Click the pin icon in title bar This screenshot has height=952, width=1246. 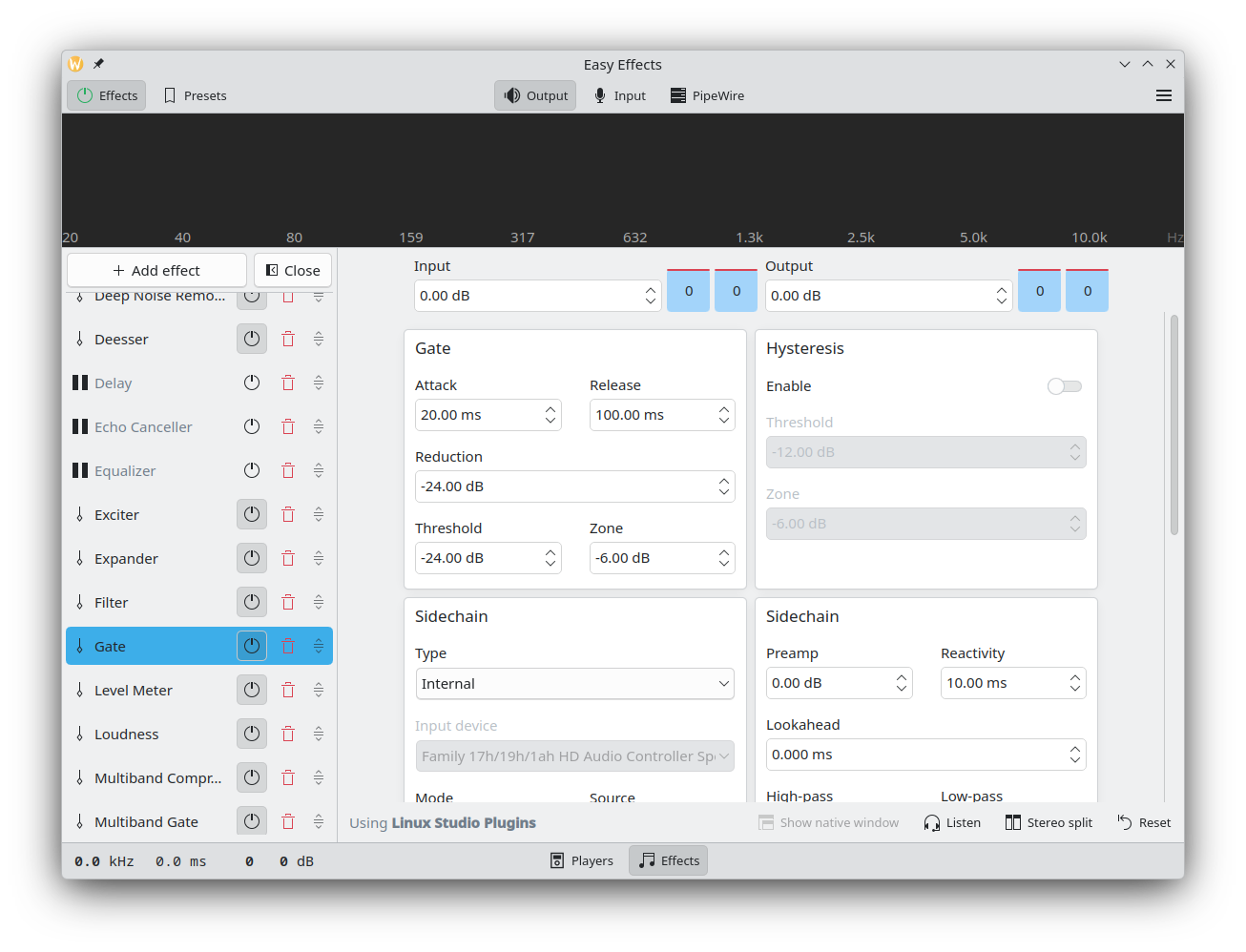(98, 65)
